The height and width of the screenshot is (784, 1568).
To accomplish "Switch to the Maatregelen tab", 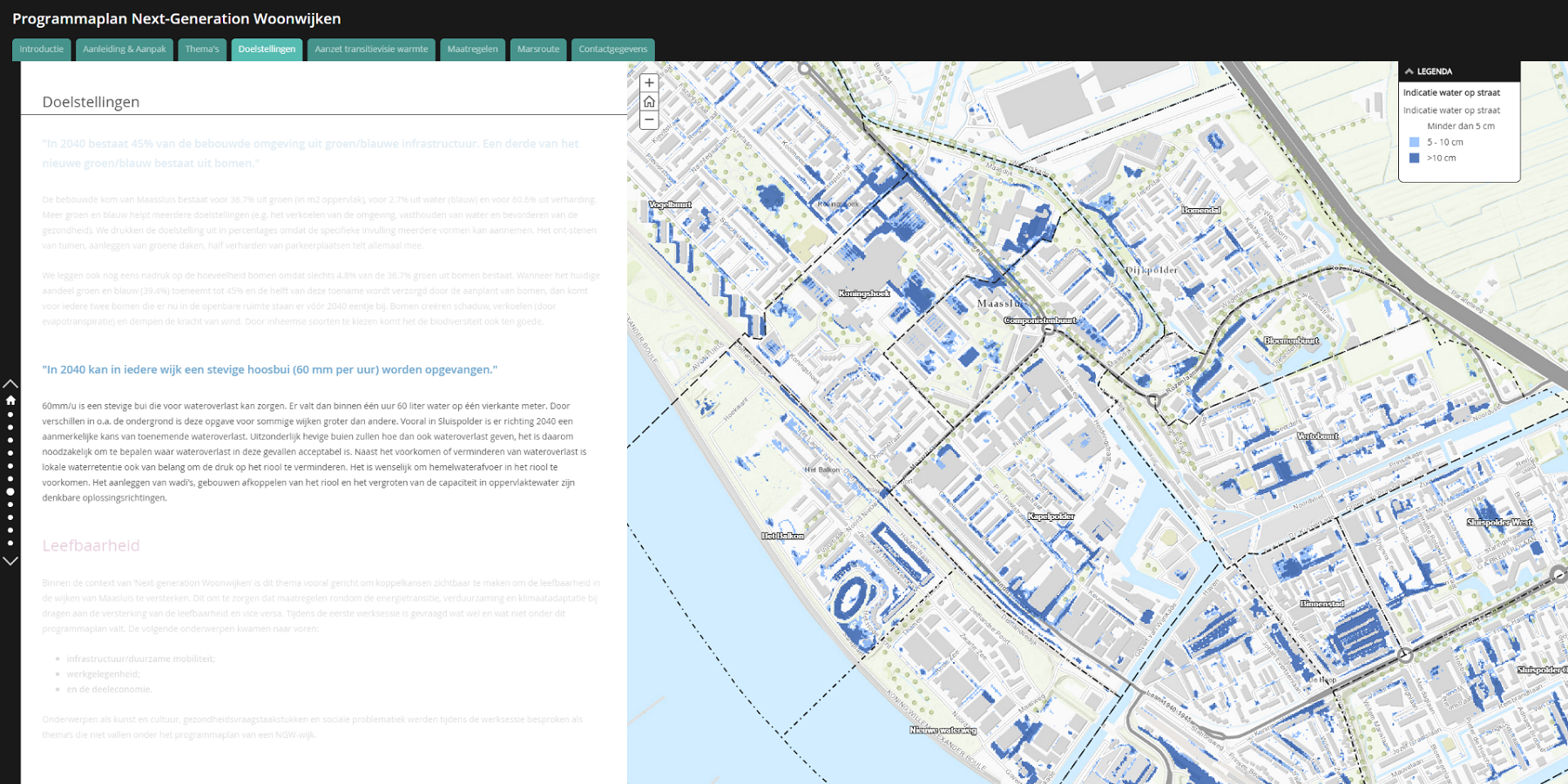I will (x=472, y=50).
